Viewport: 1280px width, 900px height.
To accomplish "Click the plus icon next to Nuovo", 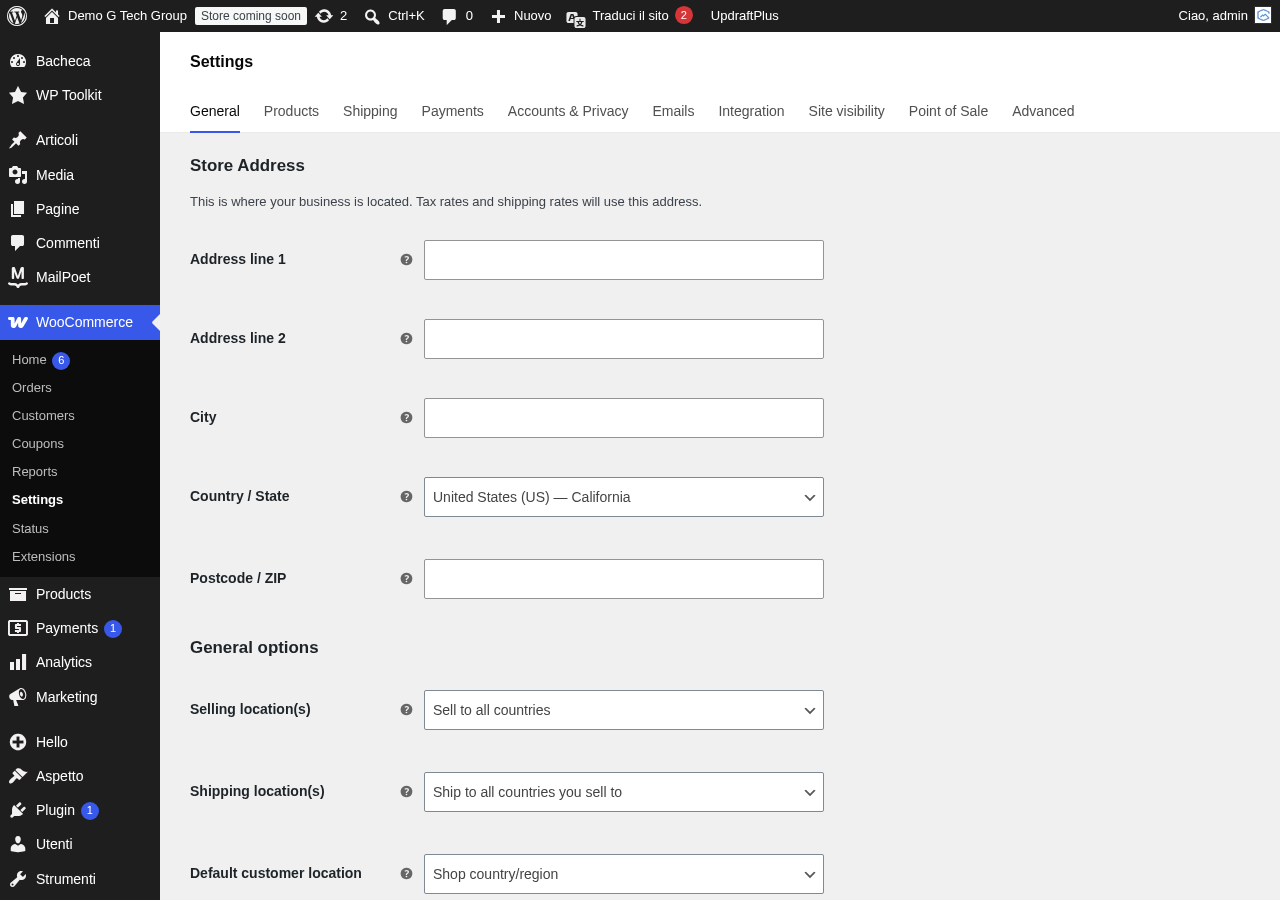I will click(498, 16).
